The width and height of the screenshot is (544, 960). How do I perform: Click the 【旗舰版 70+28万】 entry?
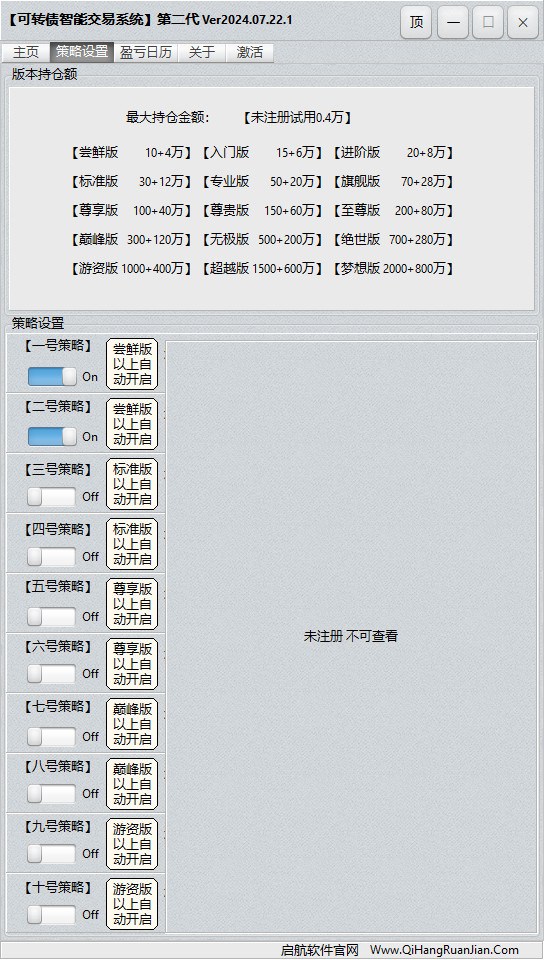[393, 181]
